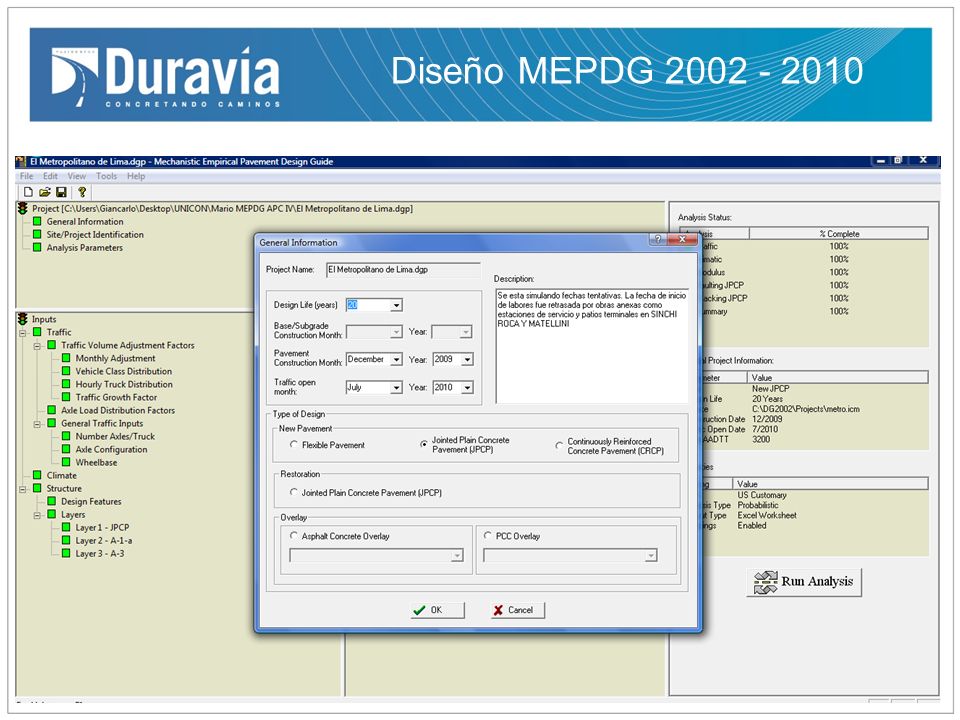Click the traffic light icon beside Inputs

(x=23, y=319)
